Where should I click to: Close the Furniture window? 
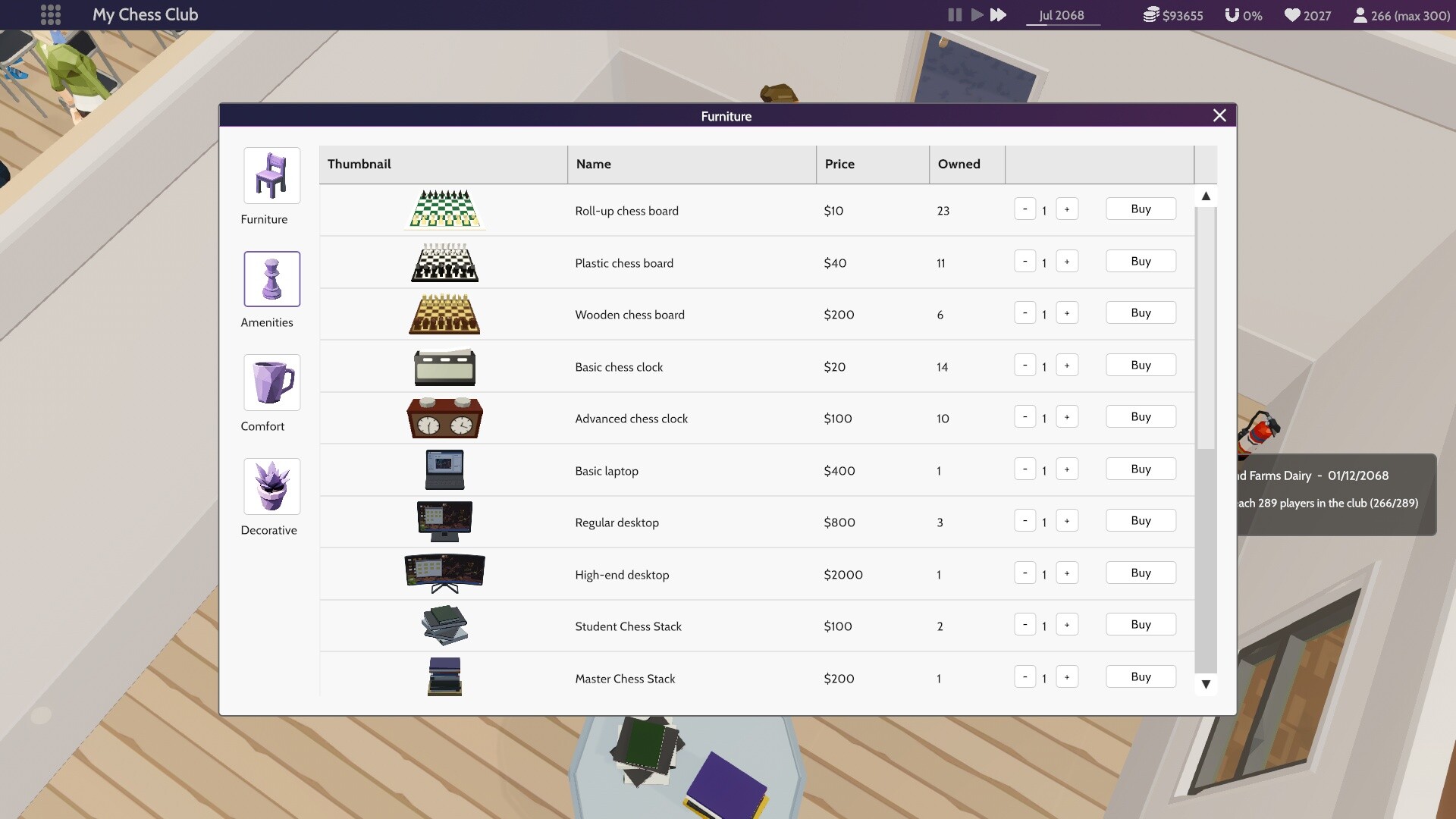coord(1219,115)
